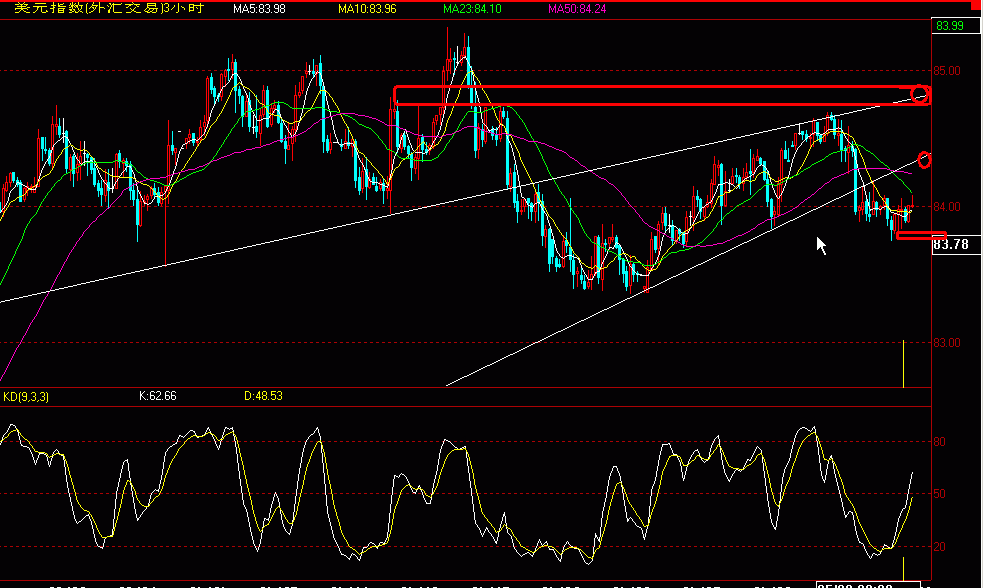The width and height of the screenshot is (983, 588).
Task: Click the D:48.53 value
Action: click(263, 396)
